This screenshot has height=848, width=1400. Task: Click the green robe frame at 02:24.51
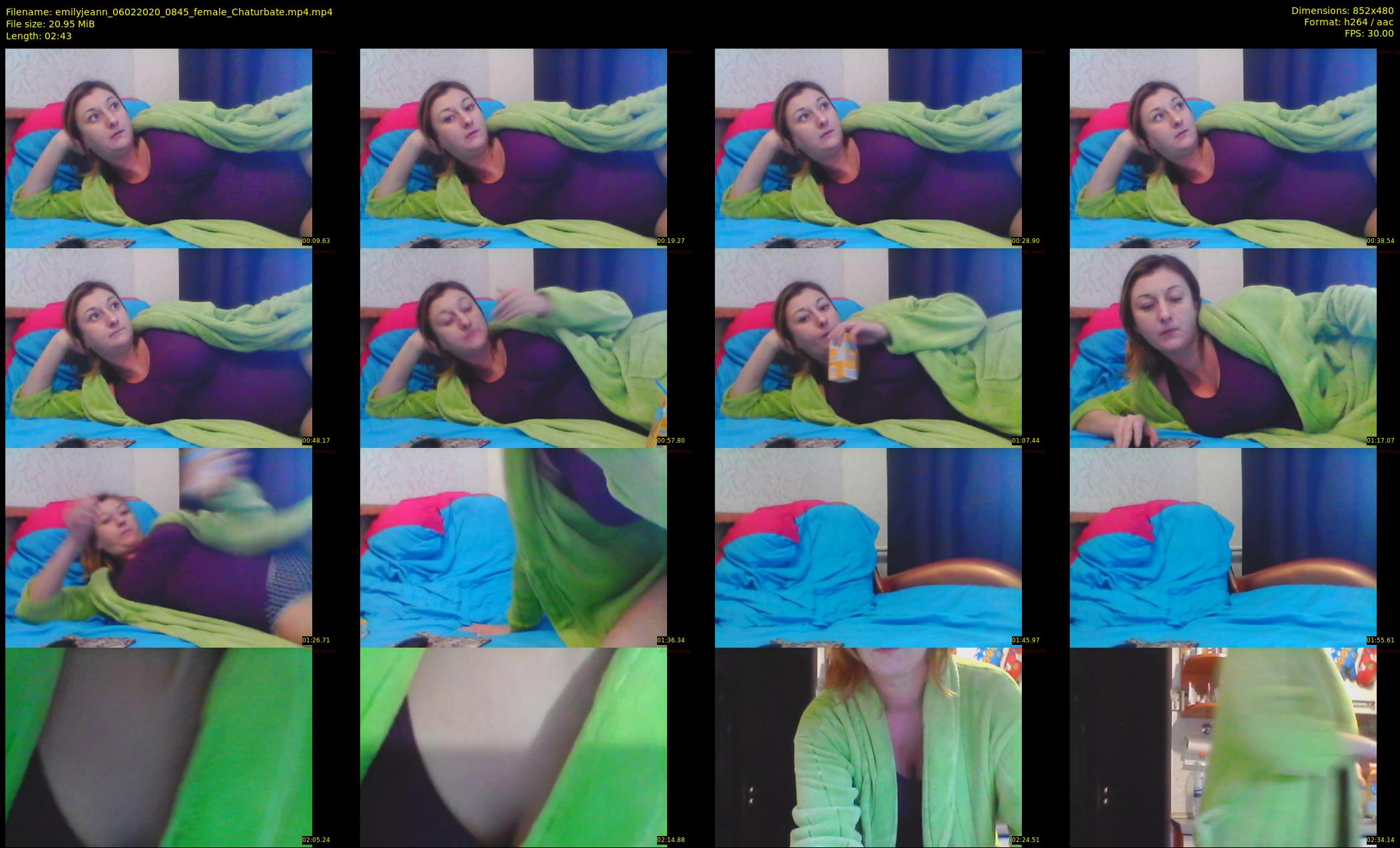pos(868,747)
